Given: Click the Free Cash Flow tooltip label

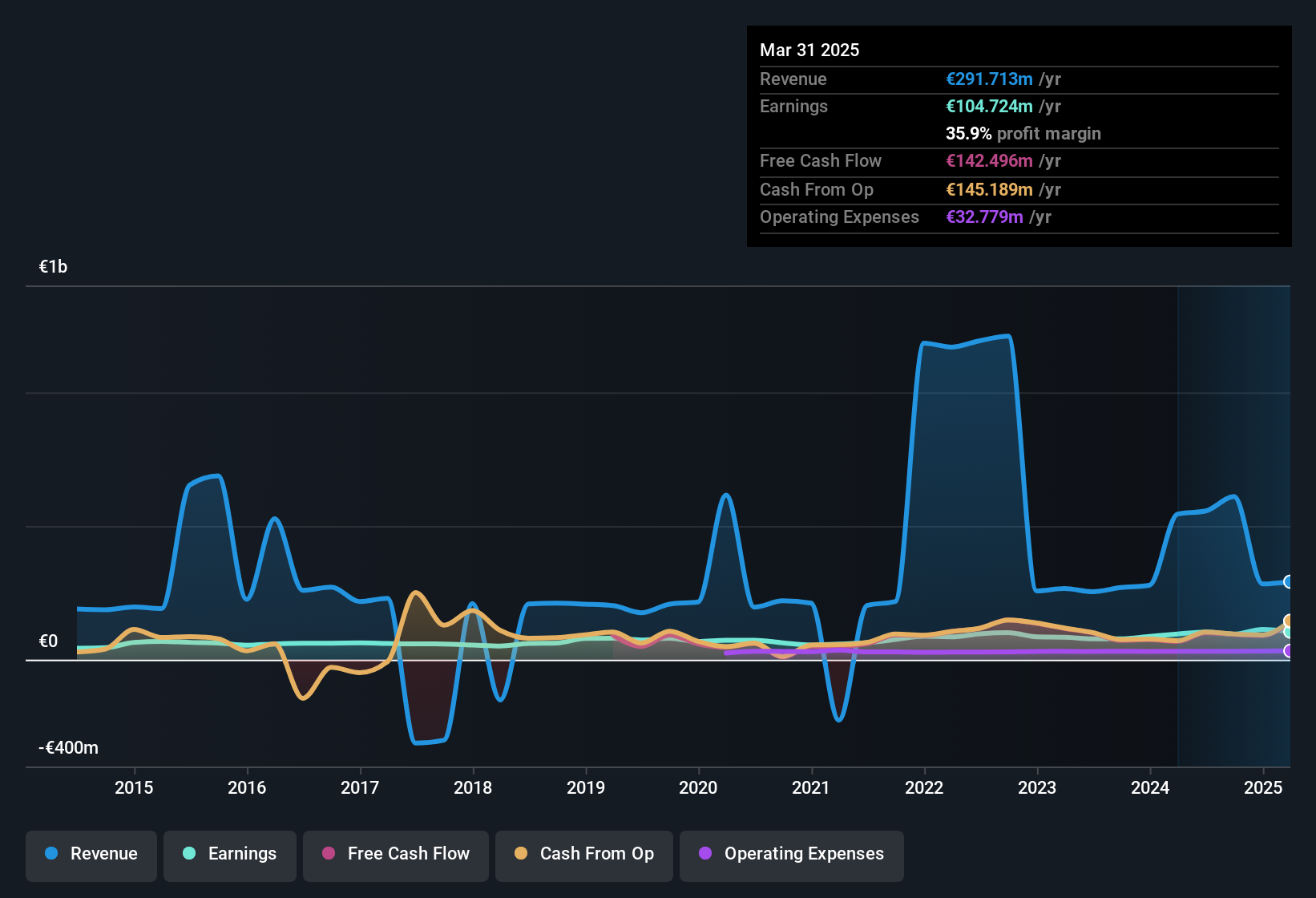Looking at the screenshot, I should pyautogui.click(x=821, y=160).
